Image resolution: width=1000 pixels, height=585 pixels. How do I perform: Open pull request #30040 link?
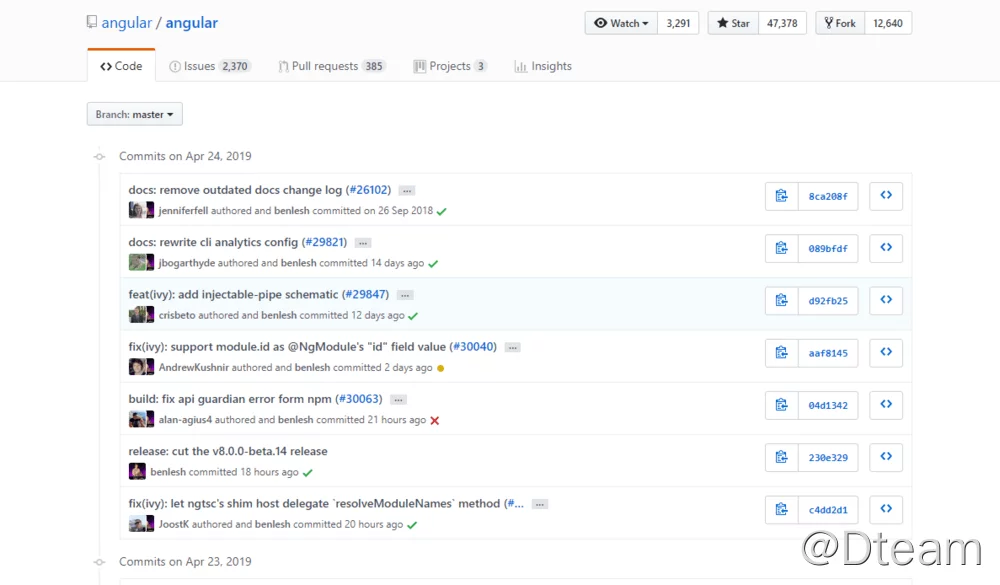tap(473, 346)
